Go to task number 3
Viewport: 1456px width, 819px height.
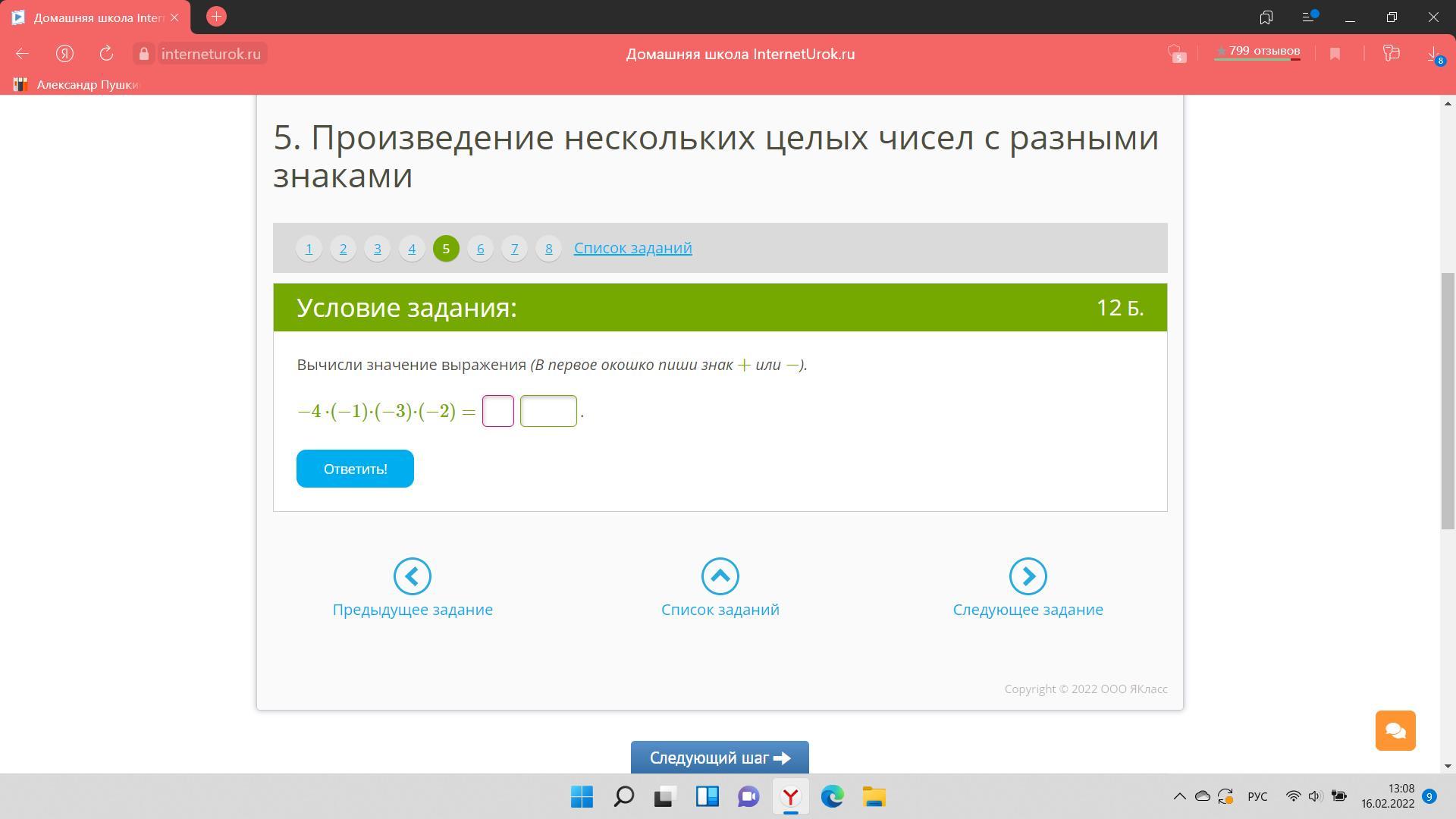click(377, 249)
